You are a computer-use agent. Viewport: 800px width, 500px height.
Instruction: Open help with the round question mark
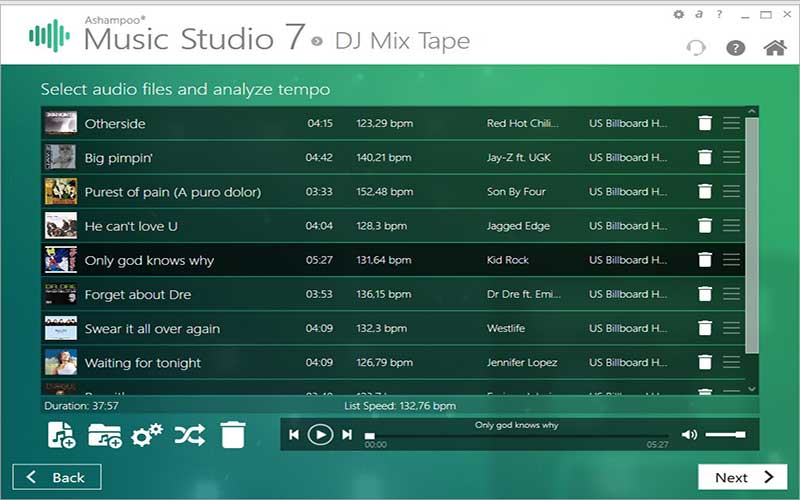(x=735, y=47)
